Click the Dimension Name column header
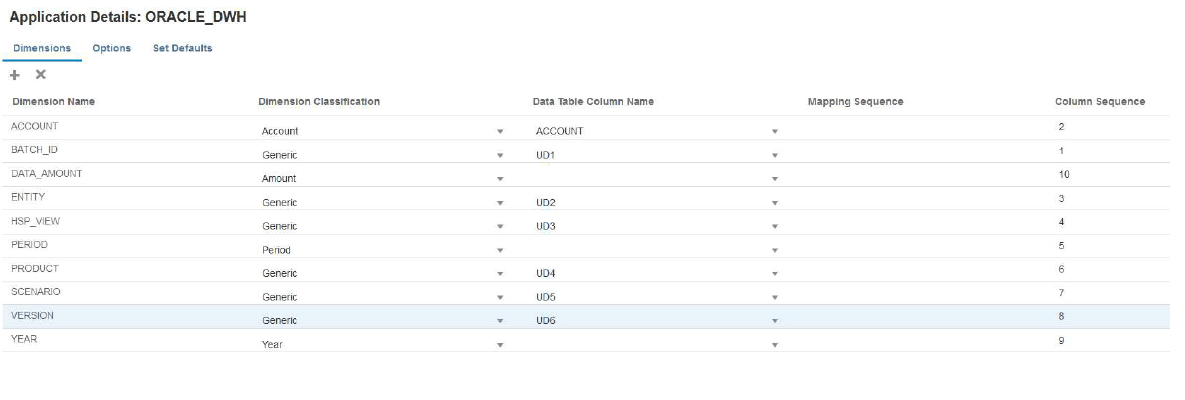This screenshot has height=400, width=1185. (53, 102)
